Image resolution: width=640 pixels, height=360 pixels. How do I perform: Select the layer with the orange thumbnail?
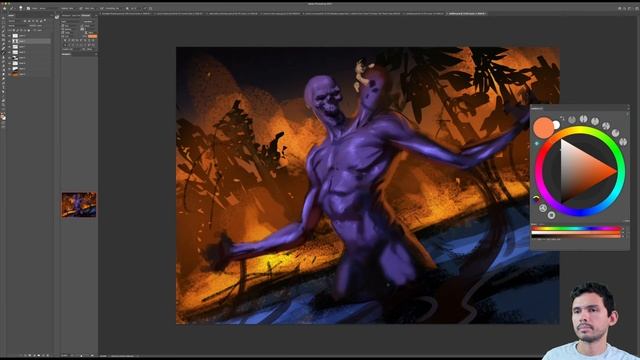[x=29, y=74]
